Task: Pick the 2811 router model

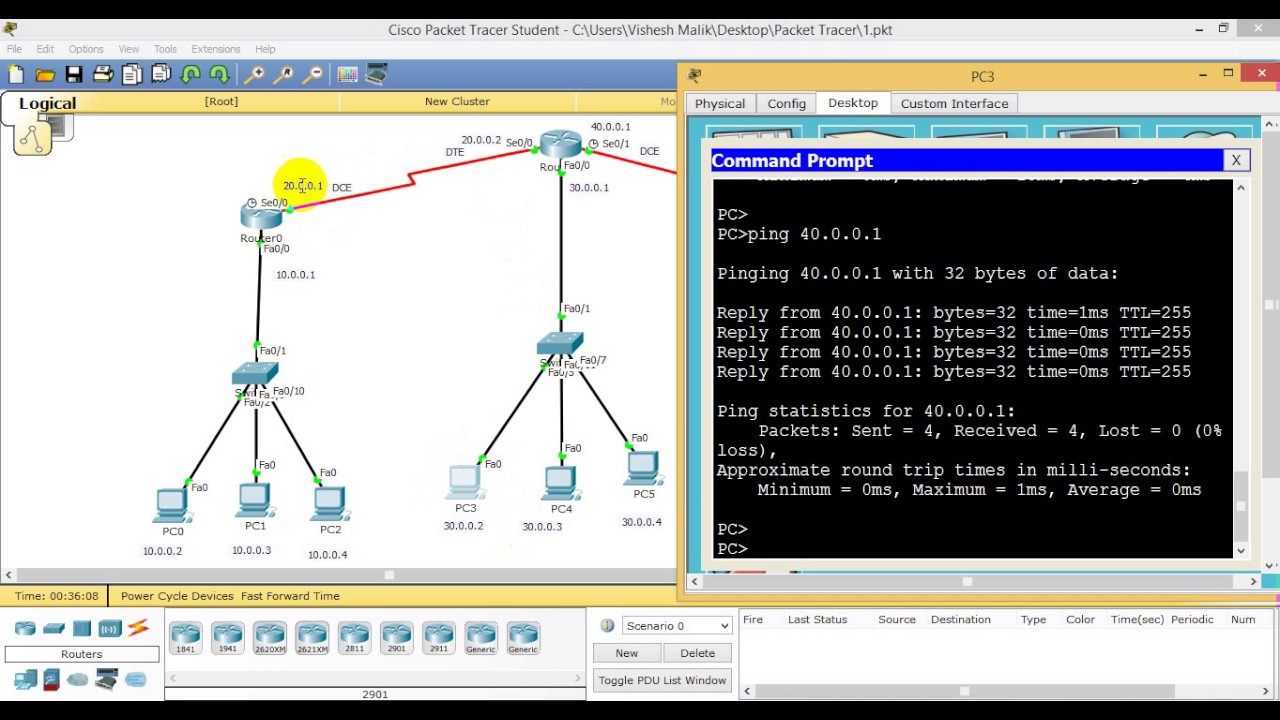Action: click(354, 637)
